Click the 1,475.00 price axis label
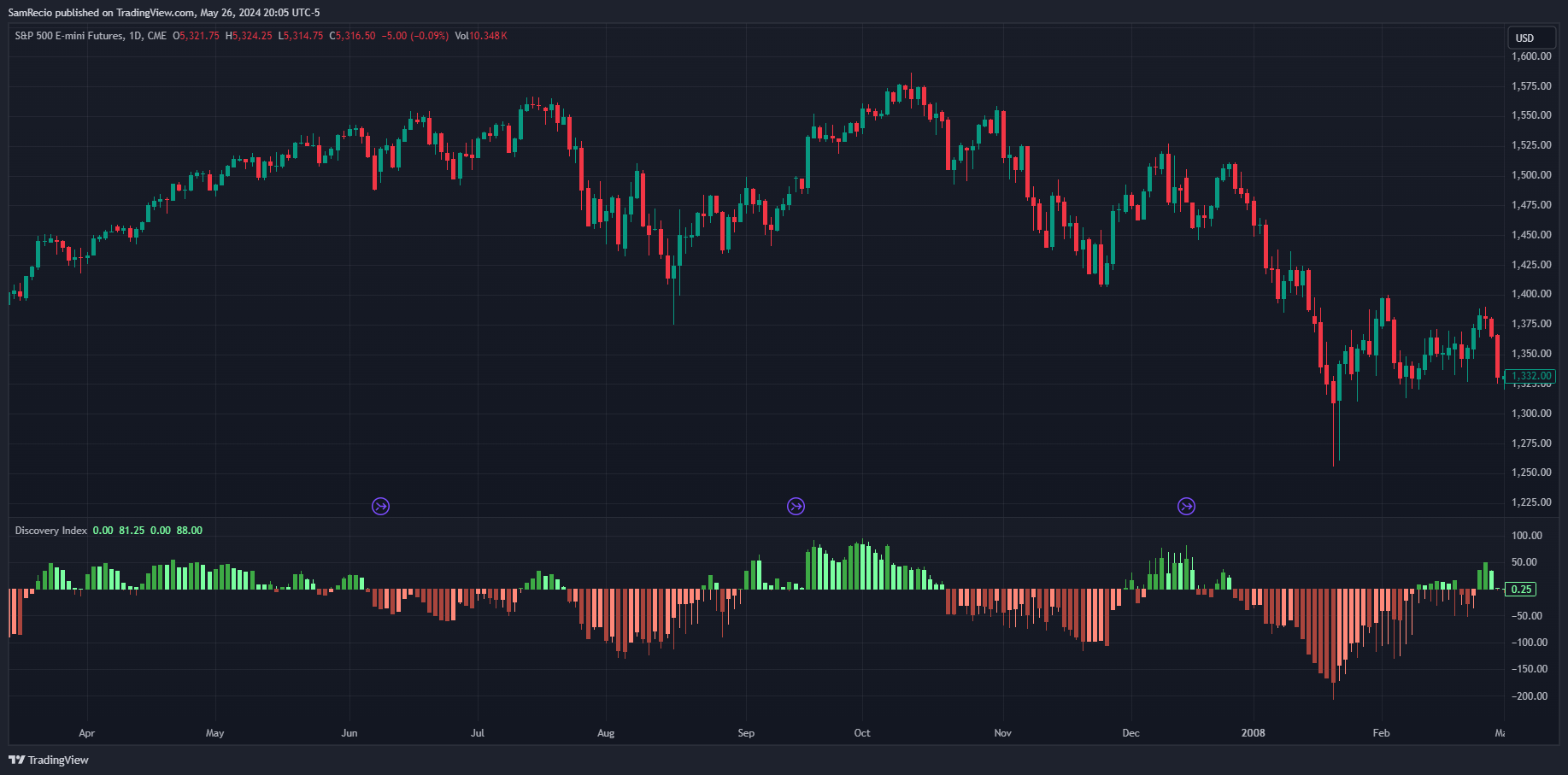The height and width of the screenshot is (775, 1568). pyautogui.click(x=1531, y=205)
